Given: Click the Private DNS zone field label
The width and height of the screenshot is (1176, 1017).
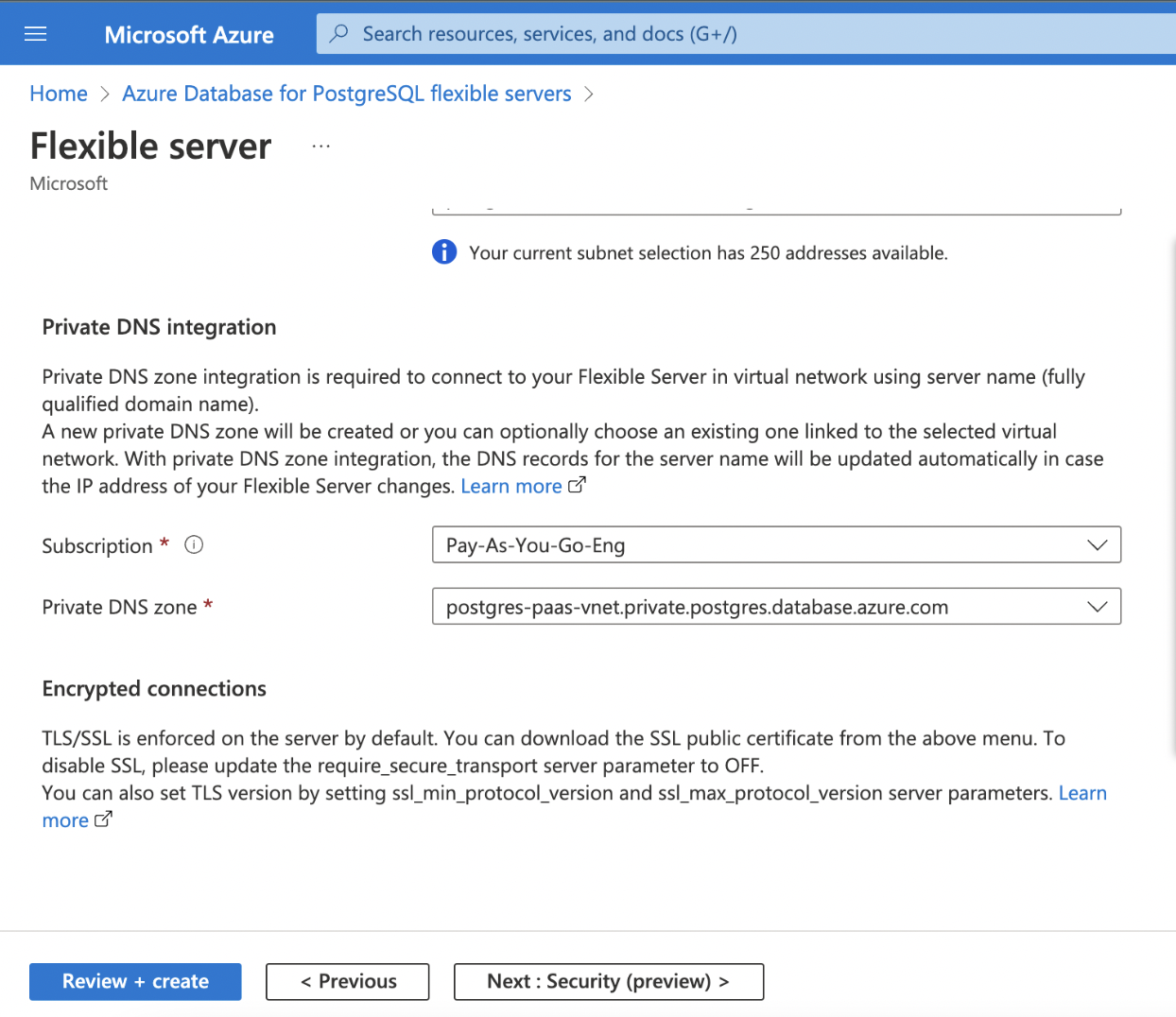Looking at the screenshot, I should 119,607.
